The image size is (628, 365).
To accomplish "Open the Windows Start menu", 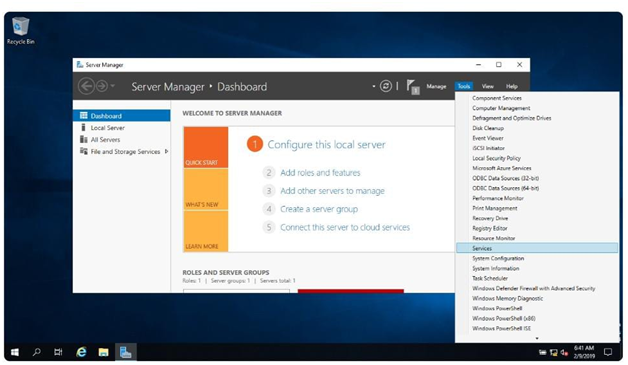I will click(15, 352).
